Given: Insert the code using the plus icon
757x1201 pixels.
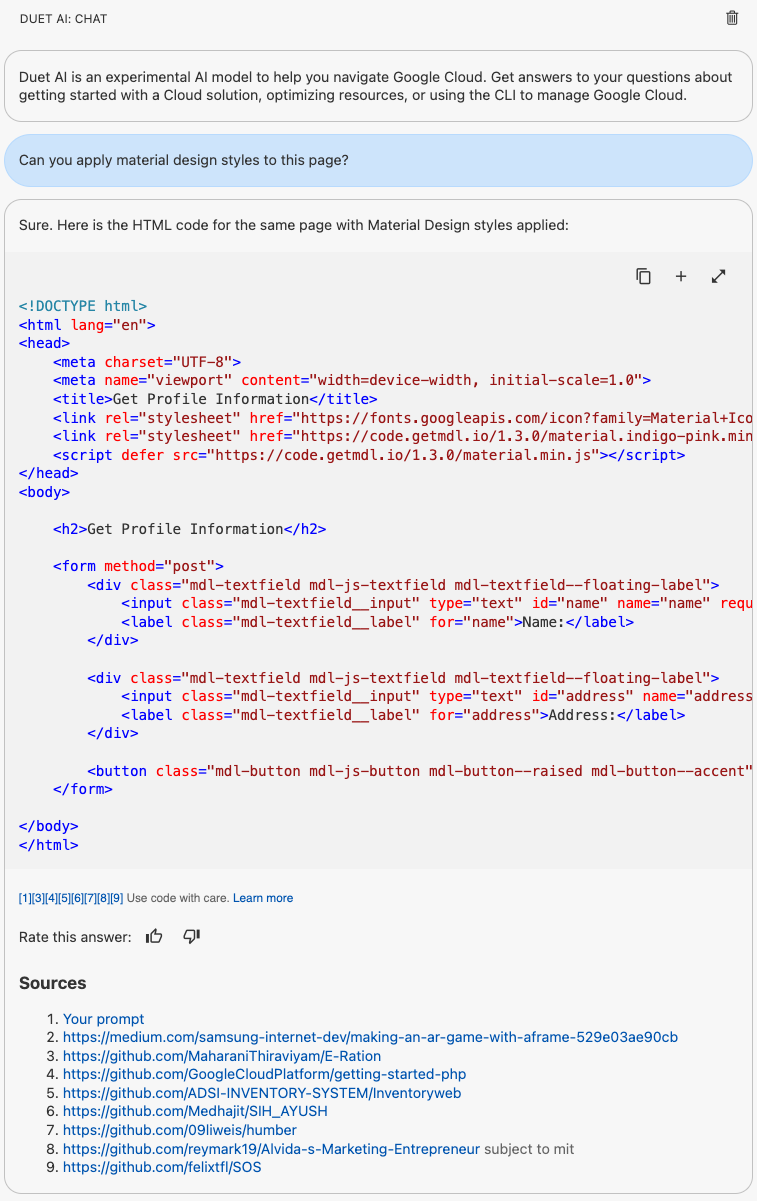Looking at the screenshot, I should tap(681, 276).
